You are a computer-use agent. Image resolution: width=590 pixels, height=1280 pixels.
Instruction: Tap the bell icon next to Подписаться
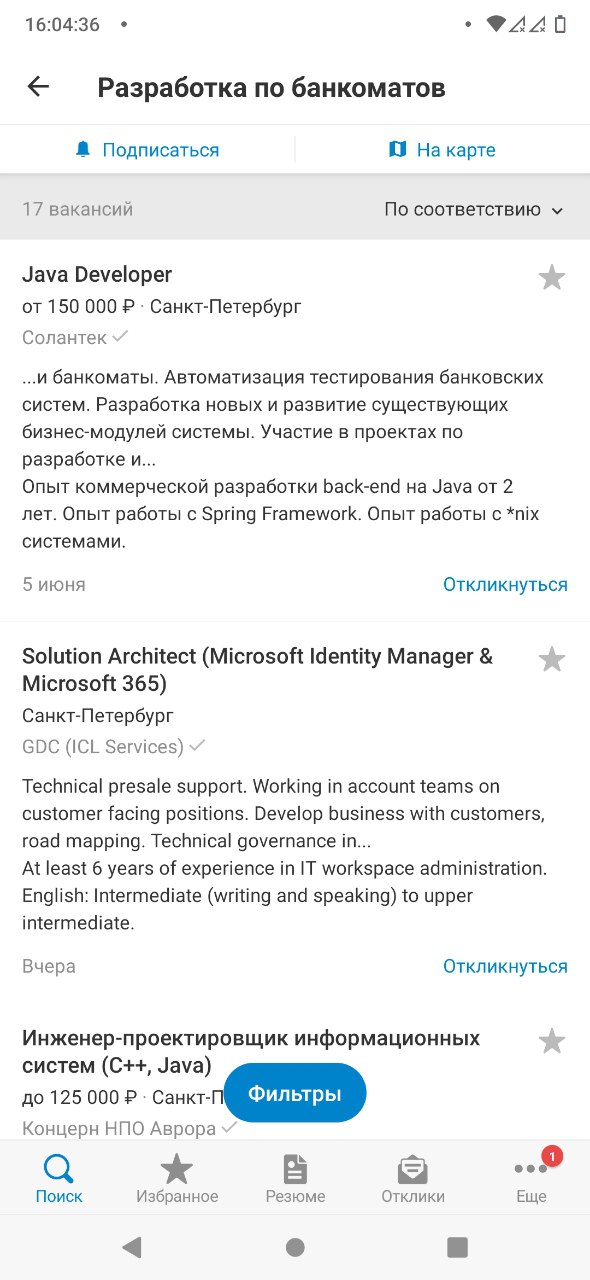pyautogui.click(x=83, y=150)
